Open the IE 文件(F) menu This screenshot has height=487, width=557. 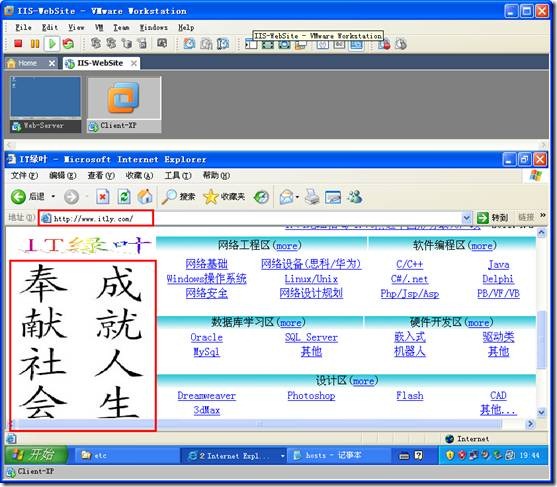tap(24, 175)
